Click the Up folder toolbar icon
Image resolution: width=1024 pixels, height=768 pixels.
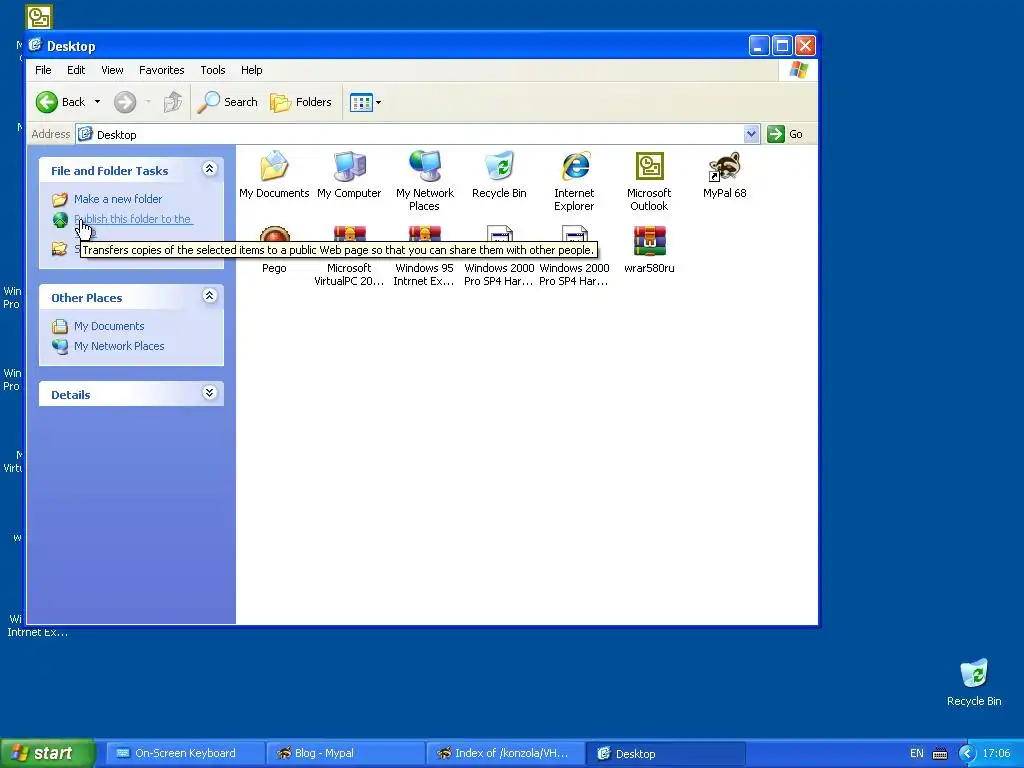coord(173,102)
